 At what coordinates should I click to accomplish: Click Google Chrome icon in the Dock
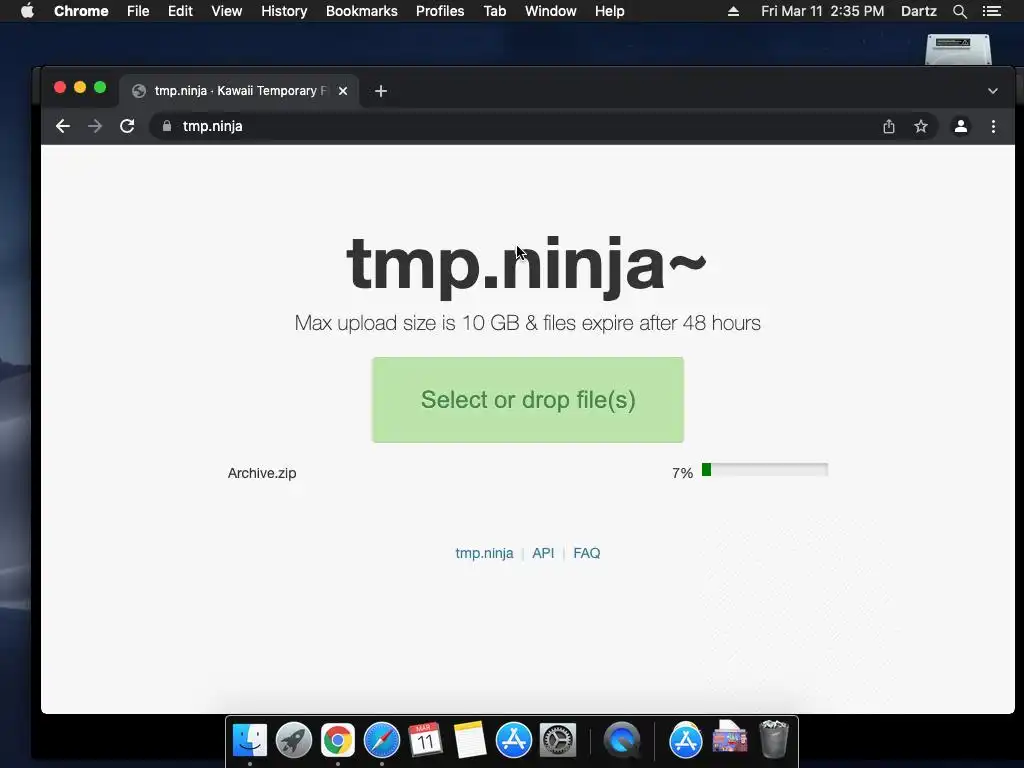[338, 741]
